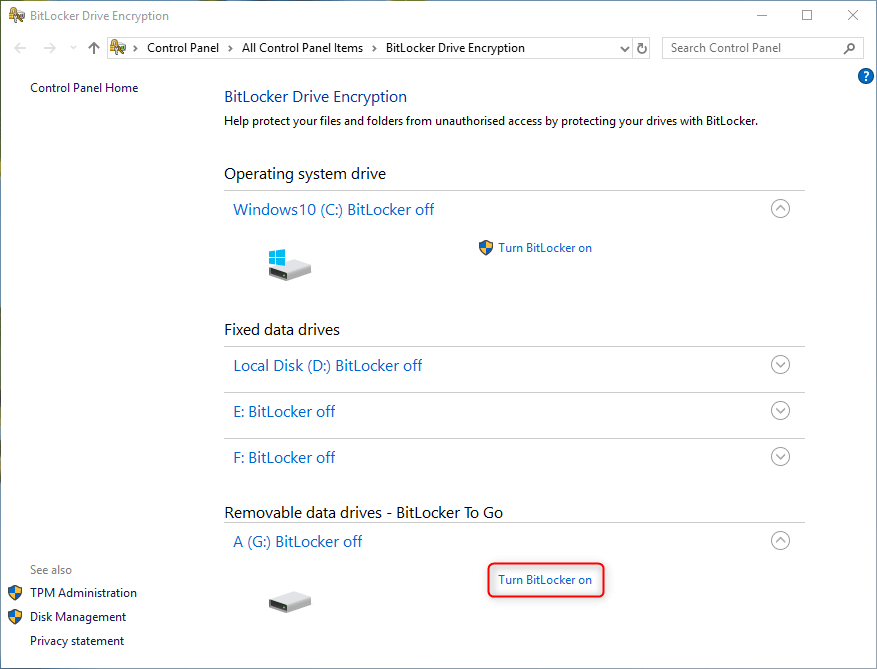Turn BitLocker on for the C: drive

(x=545, y=248)
